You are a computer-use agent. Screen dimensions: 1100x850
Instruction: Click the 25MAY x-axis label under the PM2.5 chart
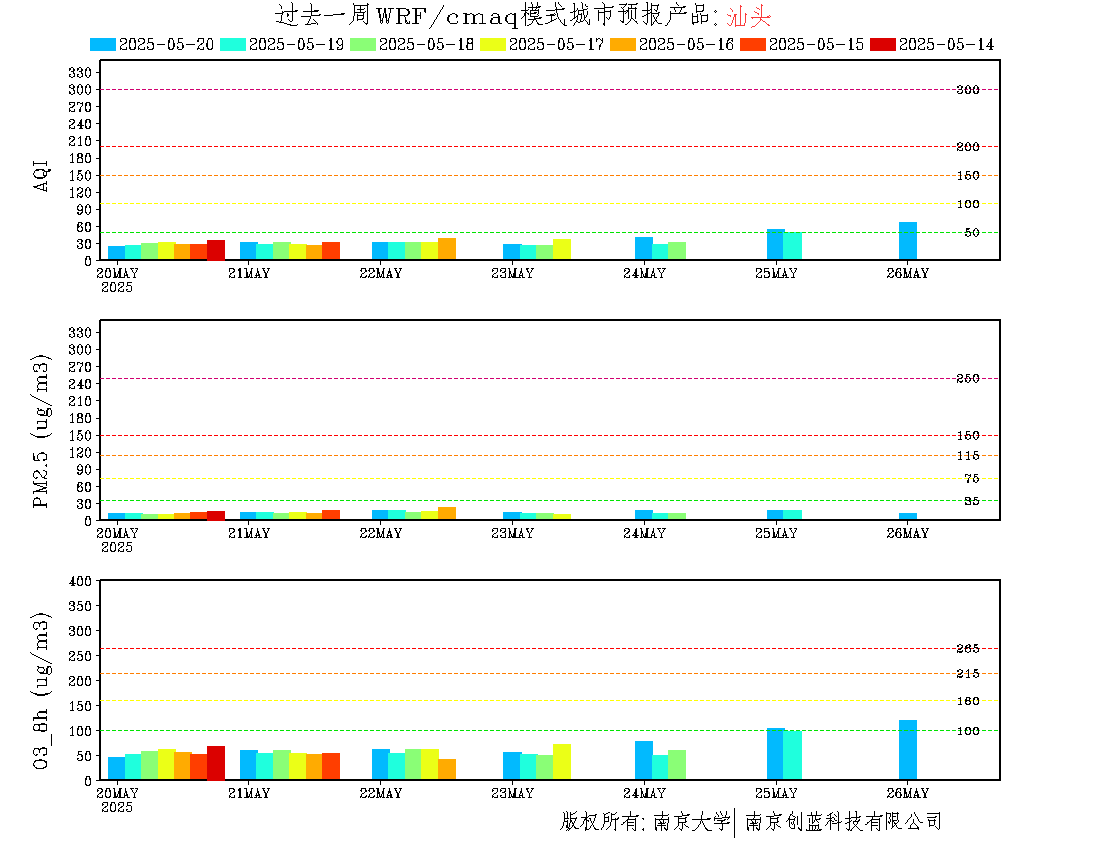[776, 533]
